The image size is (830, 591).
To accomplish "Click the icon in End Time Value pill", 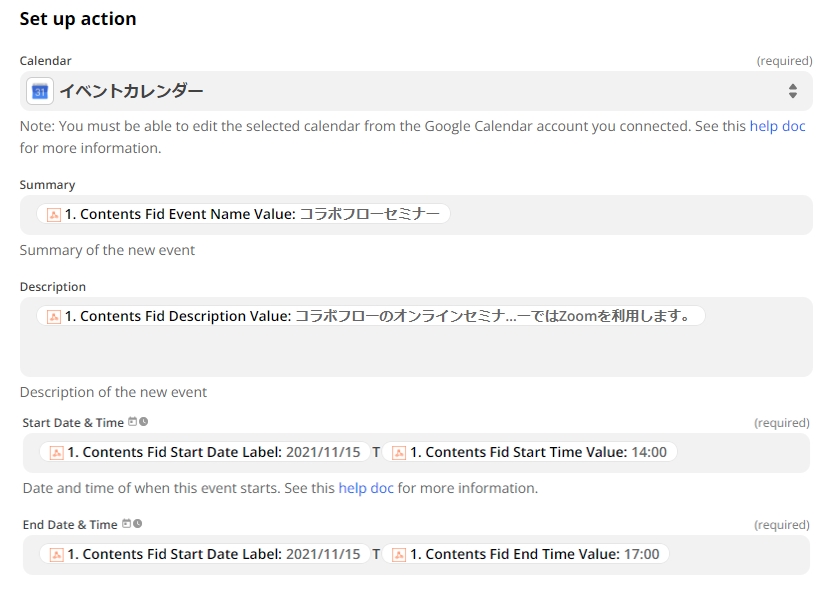I will pyautogui.click(x=399, y=555).
